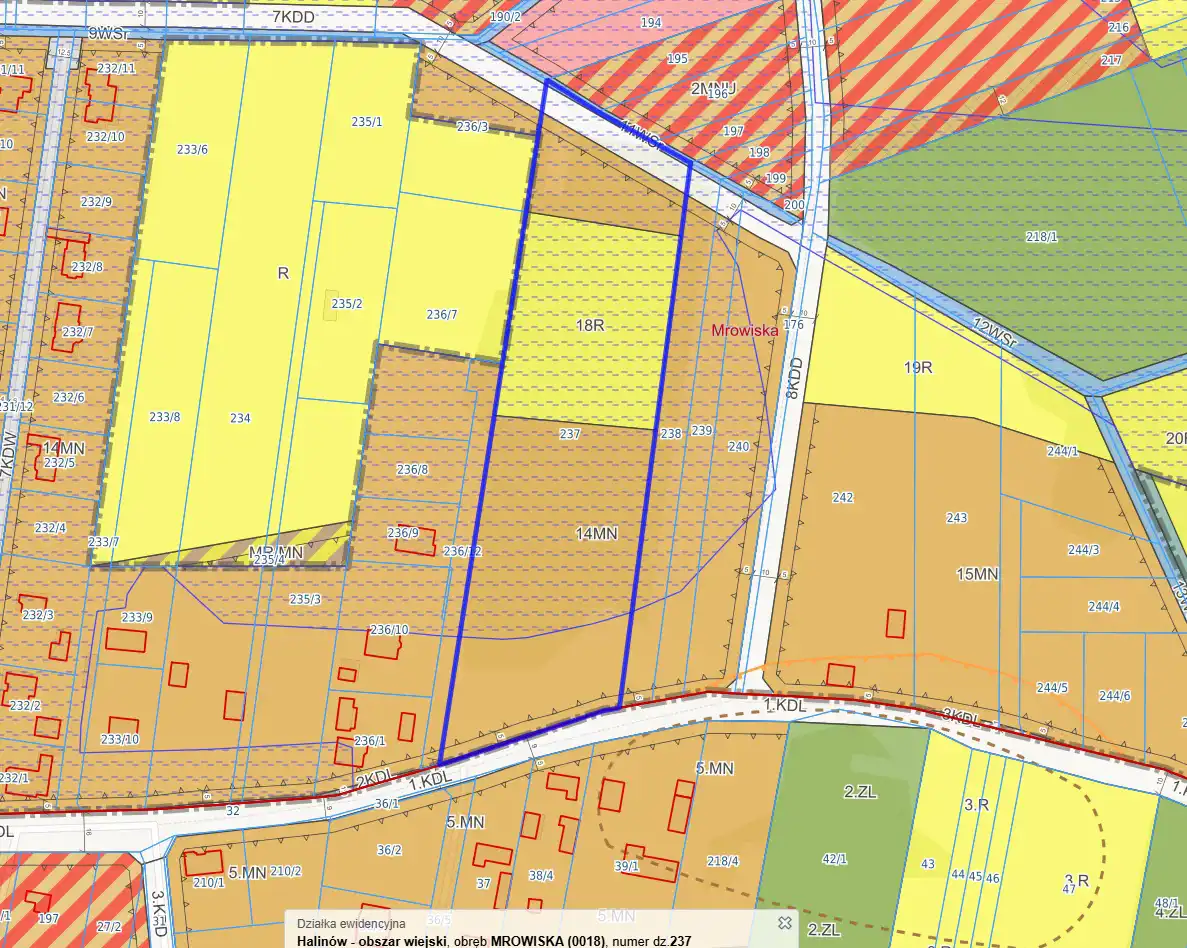Click parcel 244/1 label
The height and width of the screenshot is (948, 1187).
click(x=1063, y=451)
